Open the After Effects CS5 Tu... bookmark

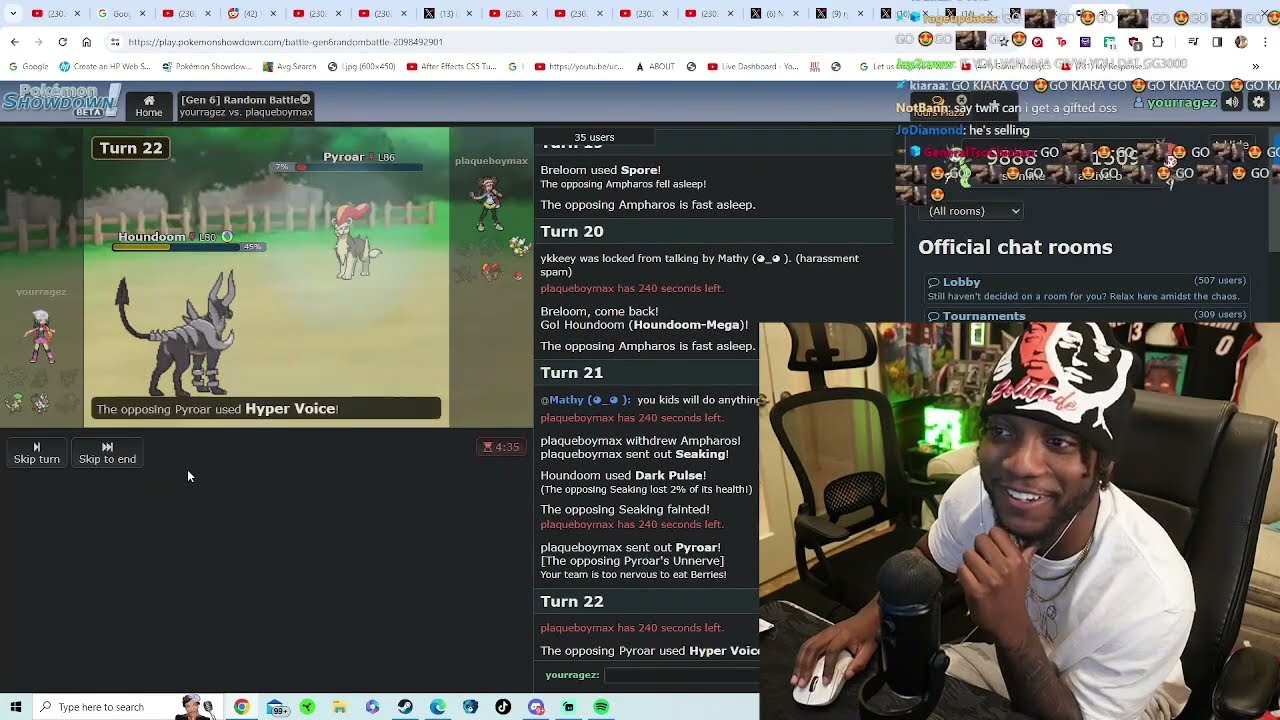(x=451, y=67)
